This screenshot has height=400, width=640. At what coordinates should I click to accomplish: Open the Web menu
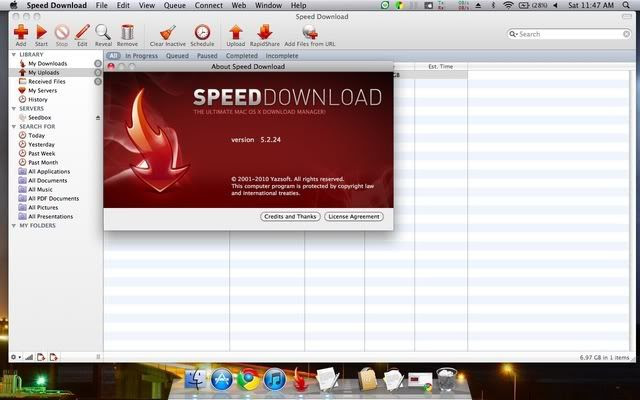239,5
